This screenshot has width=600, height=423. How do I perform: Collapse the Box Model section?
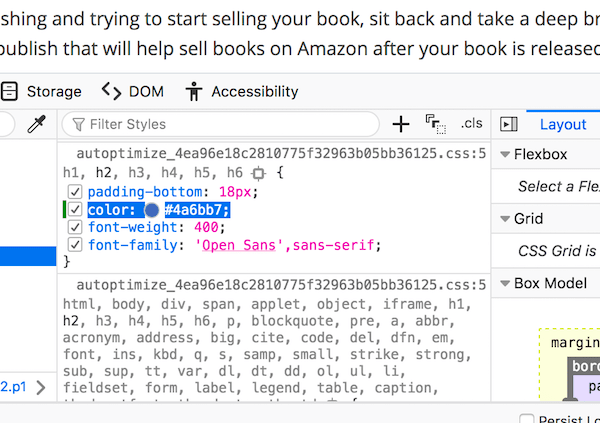click(x=504, y=283)
